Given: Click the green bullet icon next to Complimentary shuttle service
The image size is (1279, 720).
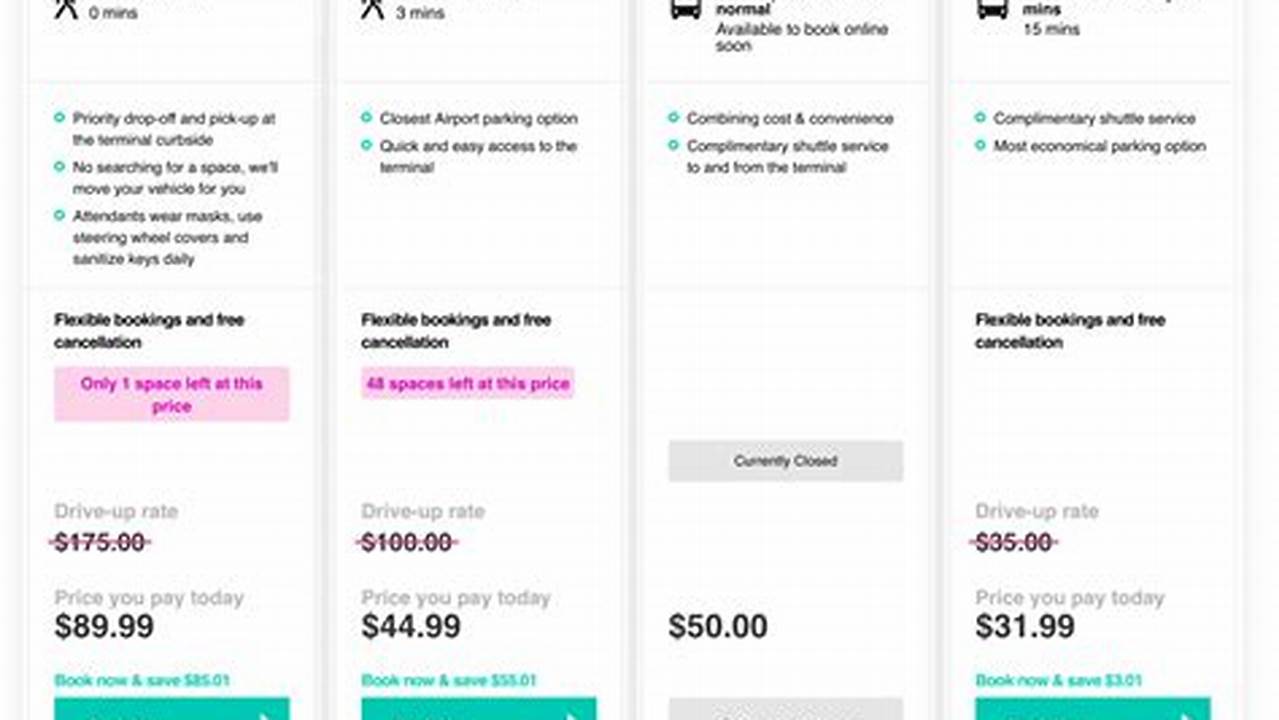Looking at the screenshot, I should (981, 117).
